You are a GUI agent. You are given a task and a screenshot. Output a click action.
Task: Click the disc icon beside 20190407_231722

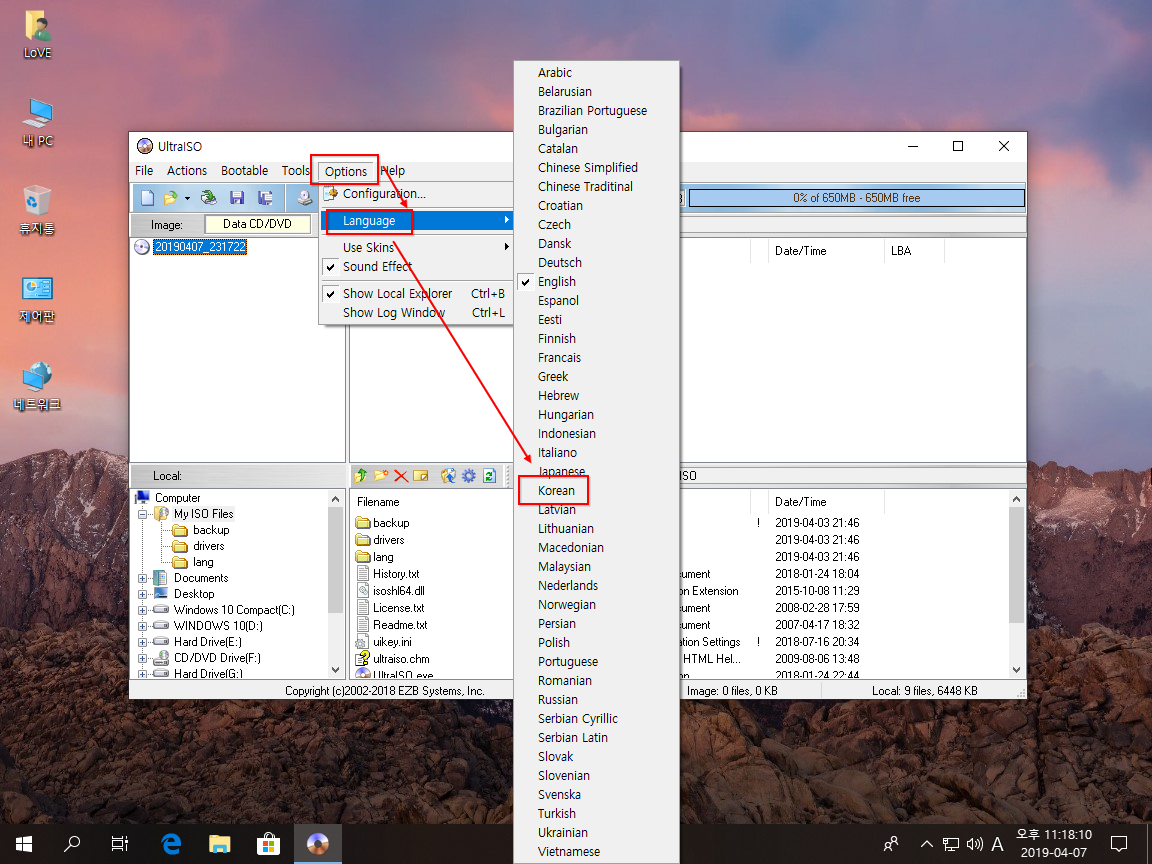pos(142,247)
